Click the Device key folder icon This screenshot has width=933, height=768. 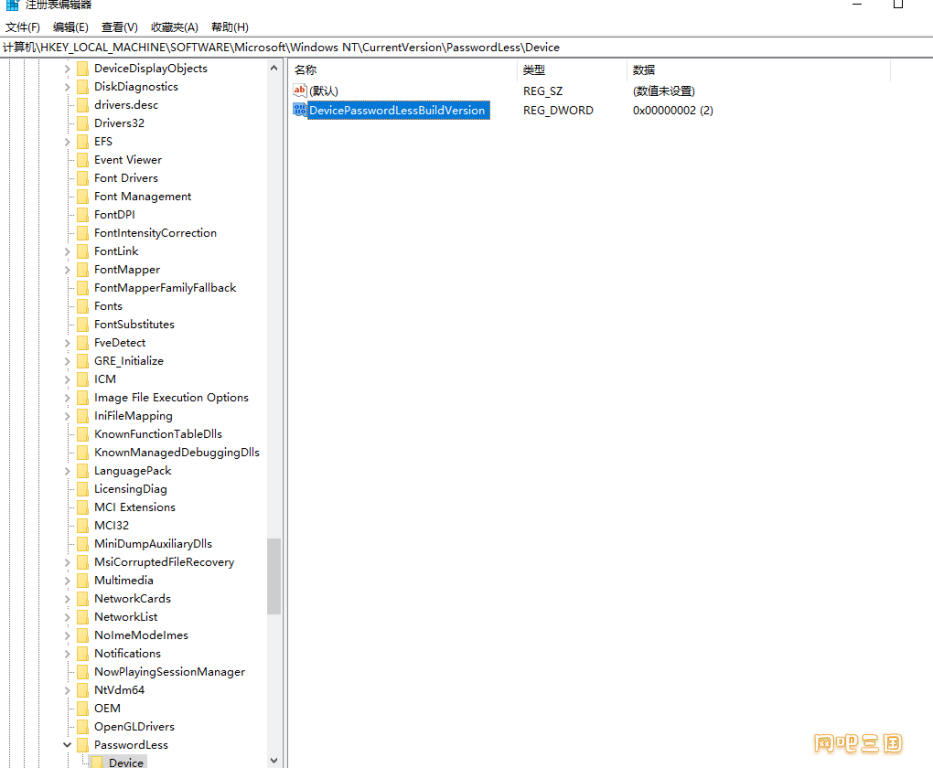pyautogui.click(x=97, y=762)
